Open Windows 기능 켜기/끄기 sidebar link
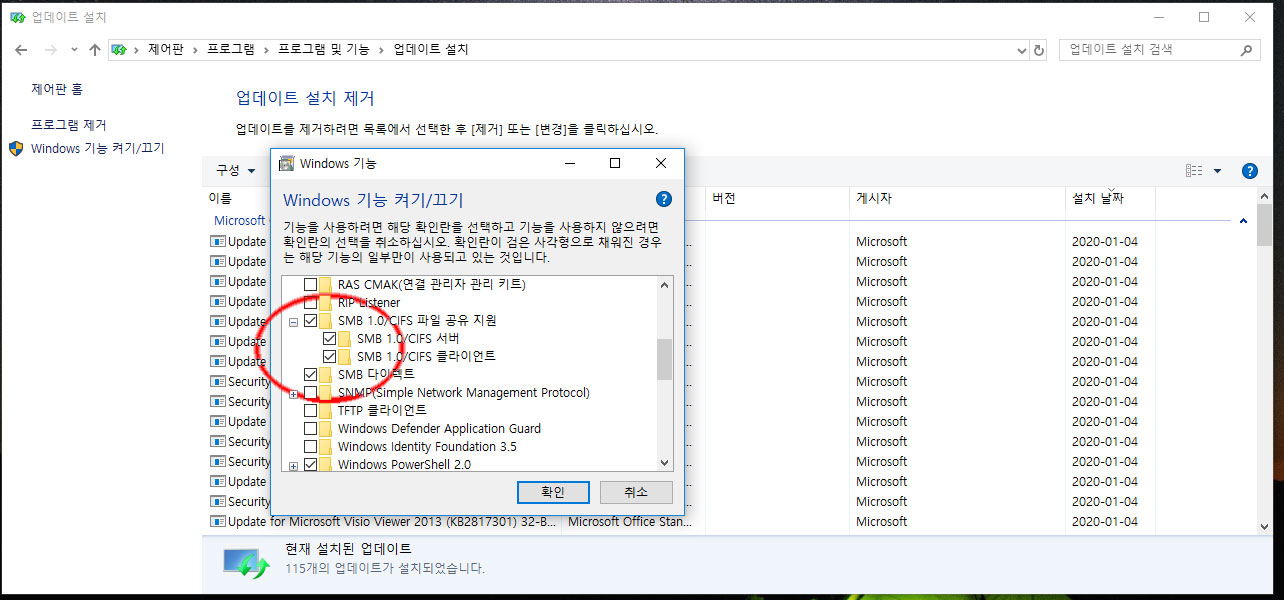1284x600 pixels. click(x=98, y=149)
